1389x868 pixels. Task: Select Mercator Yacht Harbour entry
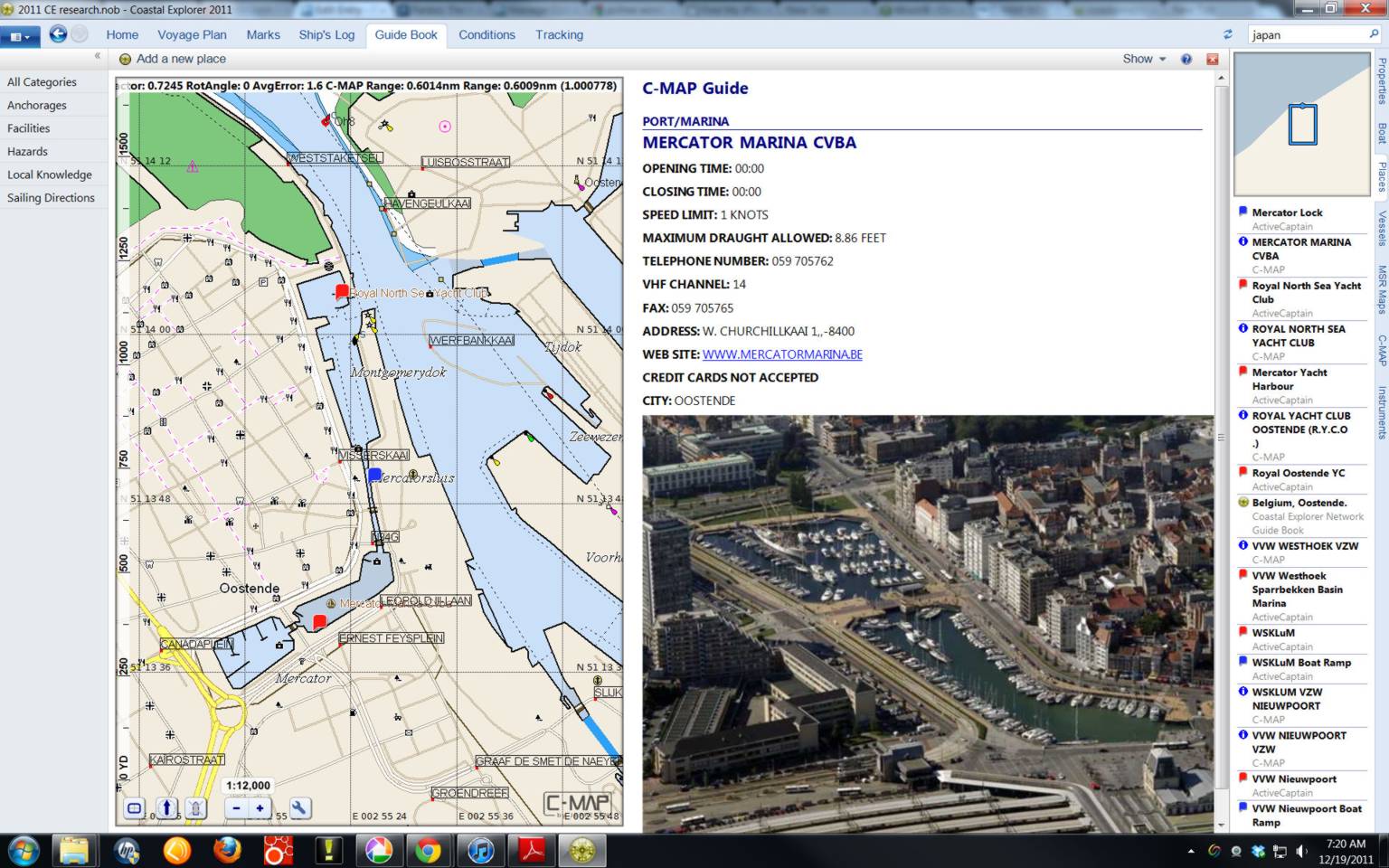point(1302,385)
